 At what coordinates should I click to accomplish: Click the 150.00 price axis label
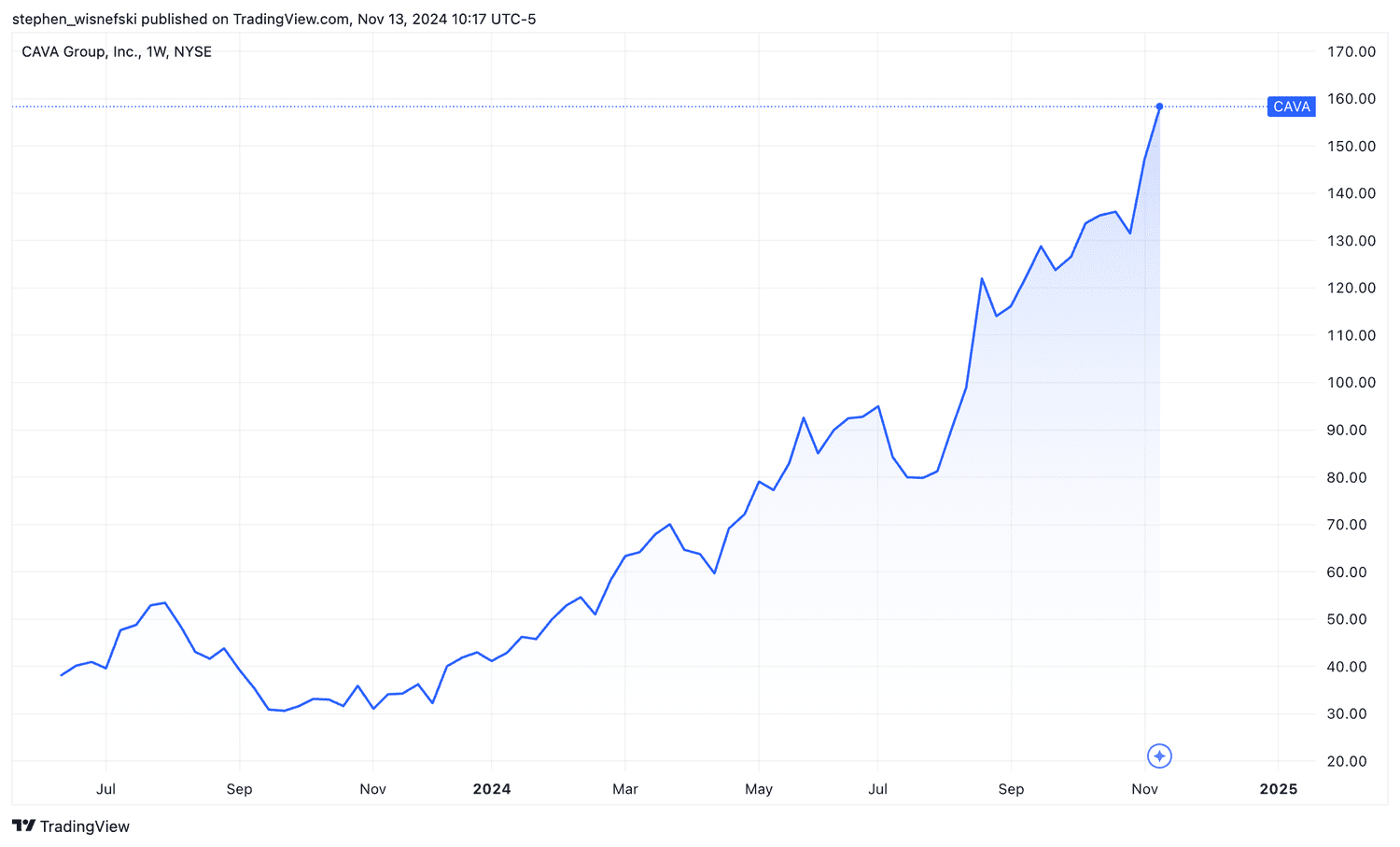1351,147
